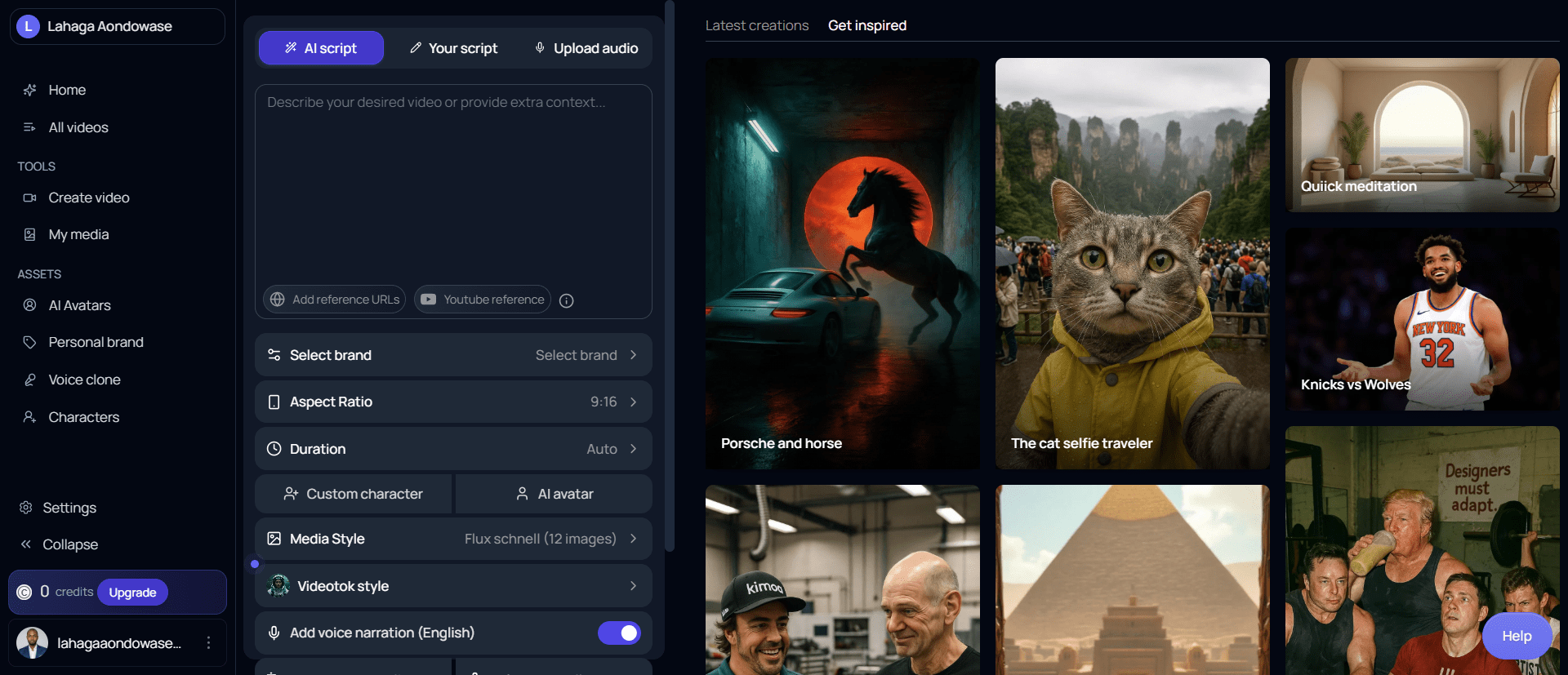
Task: Click the Create video camera icon
Action: click(x=29, y=198)
